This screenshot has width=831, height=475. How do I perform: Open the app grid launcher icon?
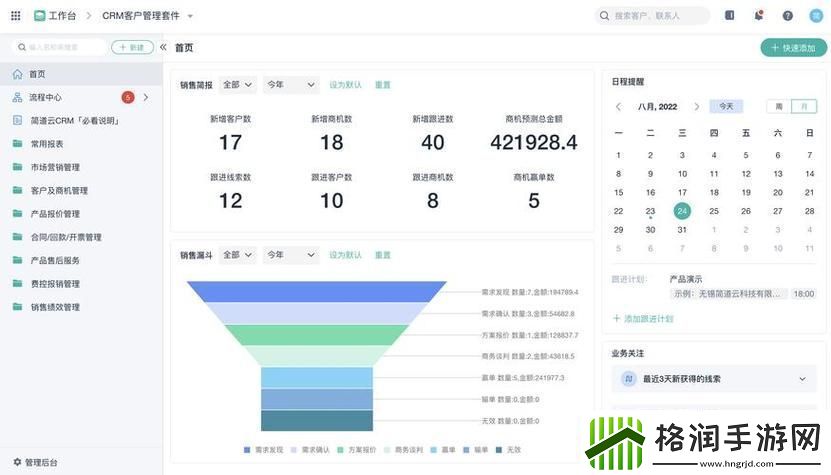(x=15, y=16)
